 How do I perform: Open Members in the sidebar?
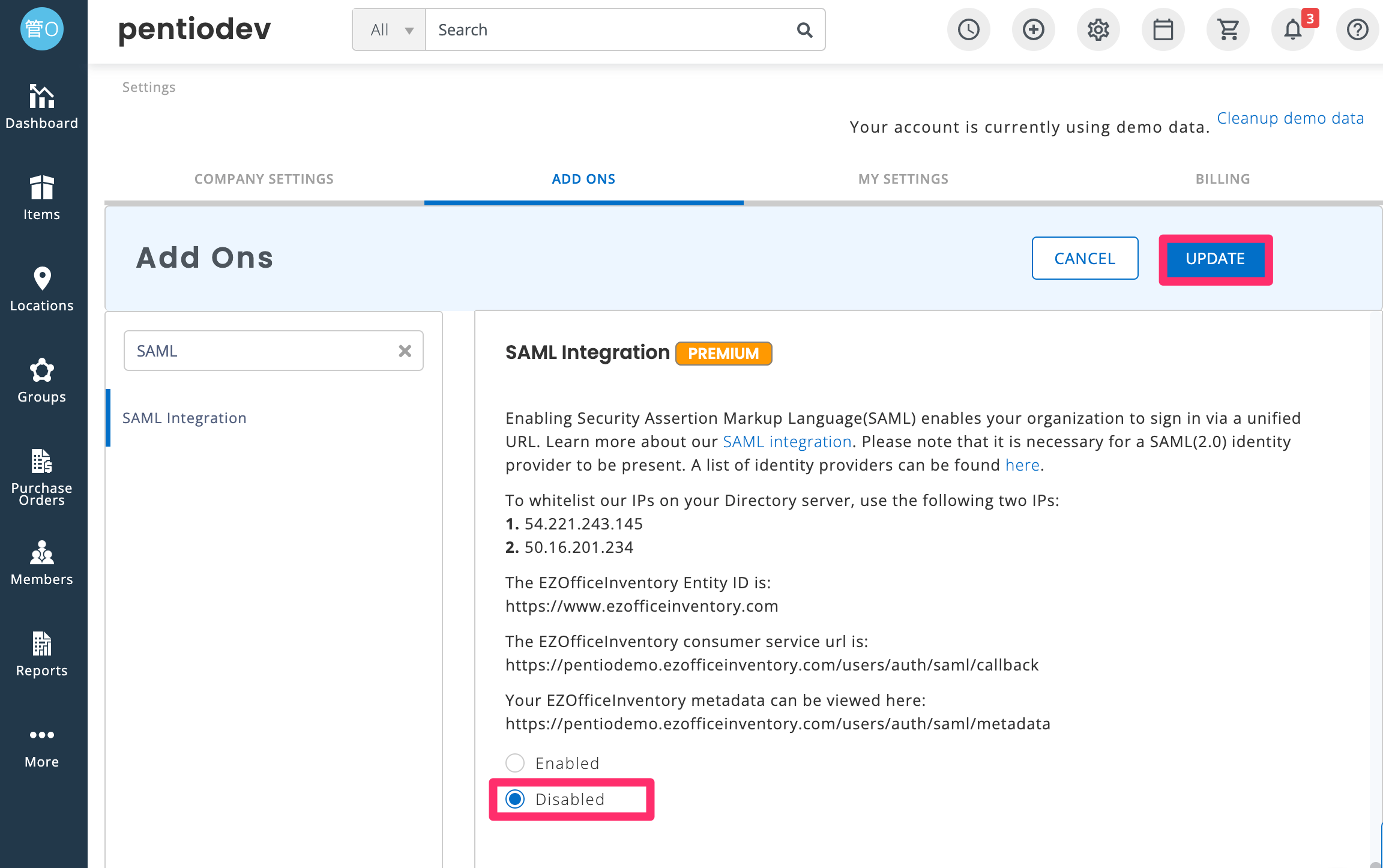42,563
